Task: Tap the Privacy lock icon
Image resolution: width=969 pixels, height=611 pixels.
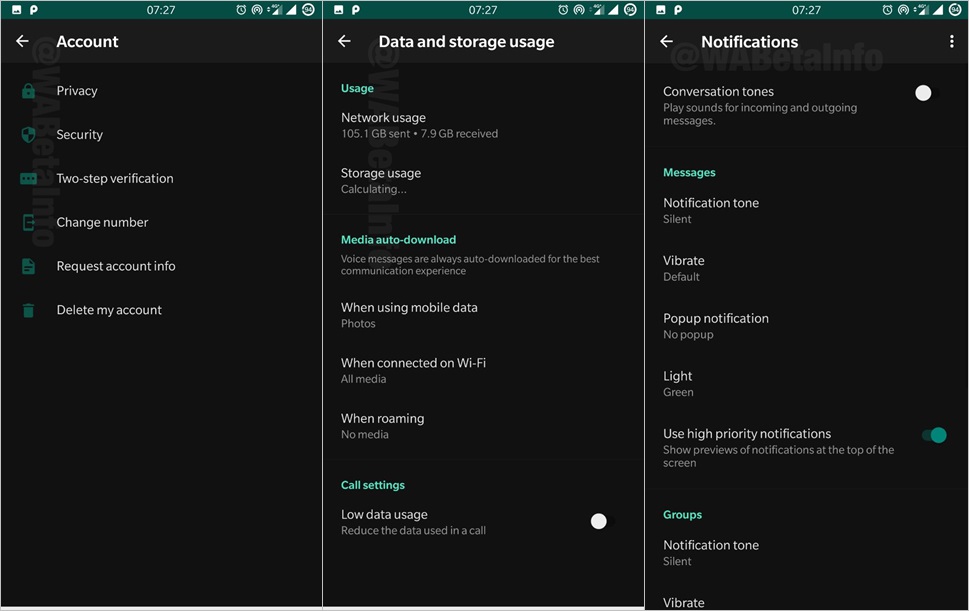Action: (28, 91)
